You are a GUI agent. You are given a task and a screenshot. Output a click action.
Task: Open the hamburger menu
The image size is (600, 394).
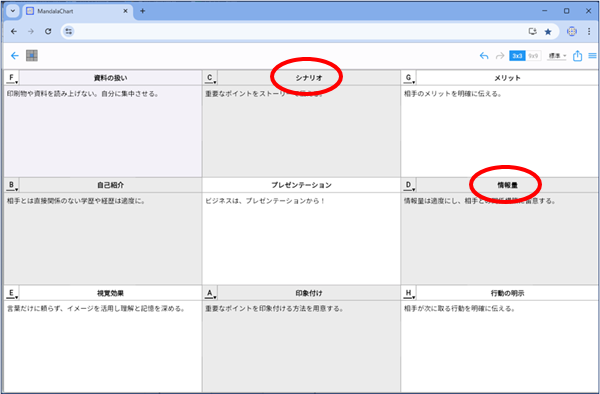point(592,56)
